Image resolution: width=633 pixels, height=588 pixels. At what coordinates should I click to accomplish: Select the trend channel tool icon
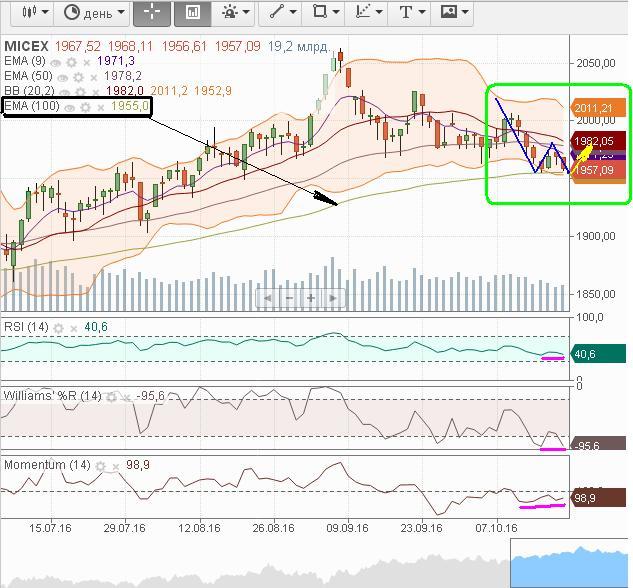tap(363, 12)
